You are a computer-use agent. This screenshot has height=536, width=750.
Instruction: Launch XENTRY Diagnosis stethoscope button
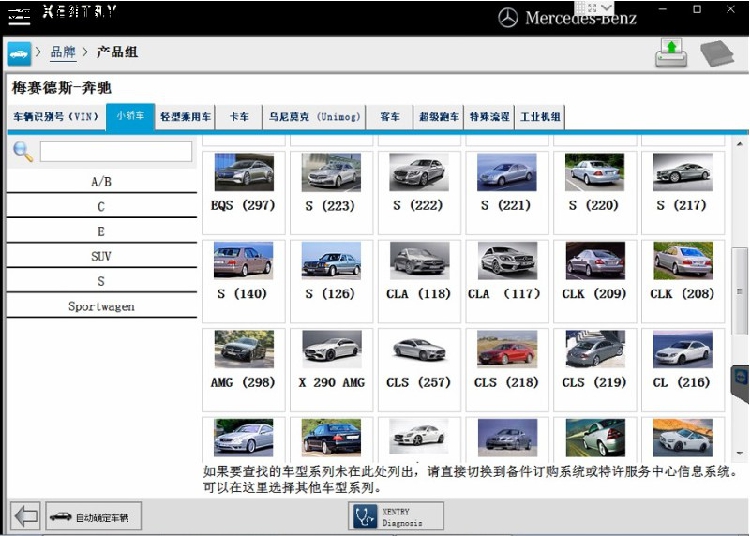(x=396, y=516)
